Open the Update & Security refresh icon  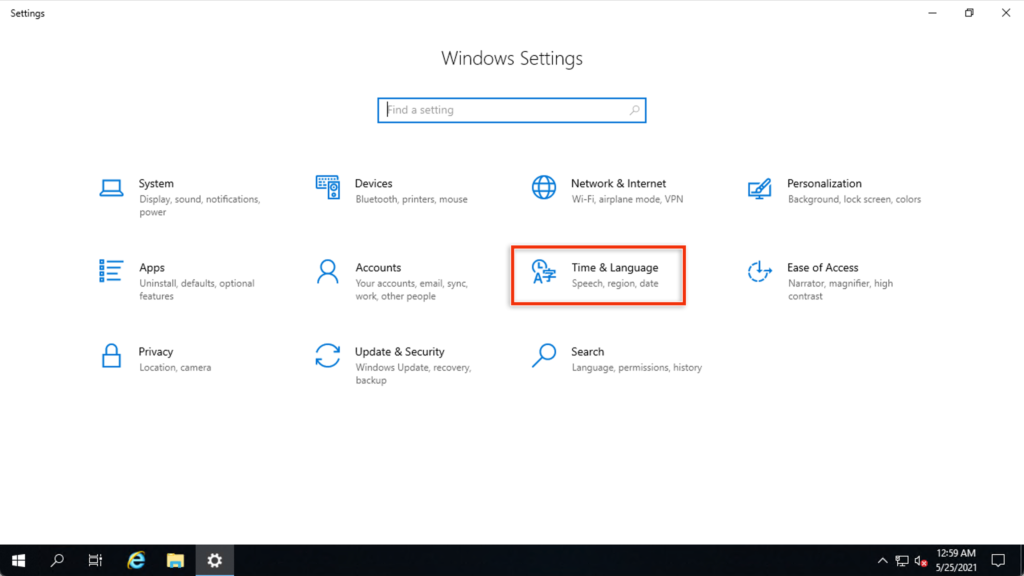coord(327,356)
